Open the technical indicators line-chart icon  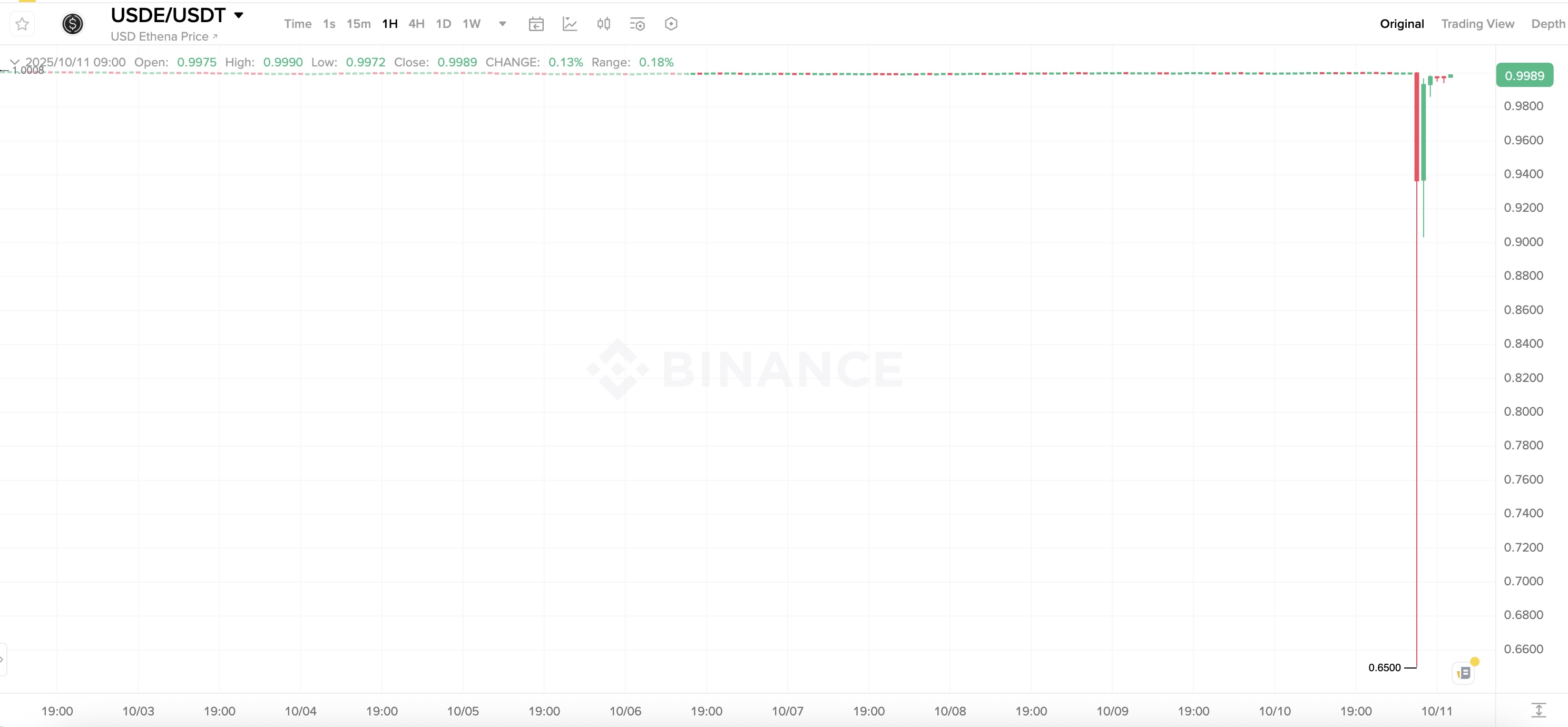[570, 24]
